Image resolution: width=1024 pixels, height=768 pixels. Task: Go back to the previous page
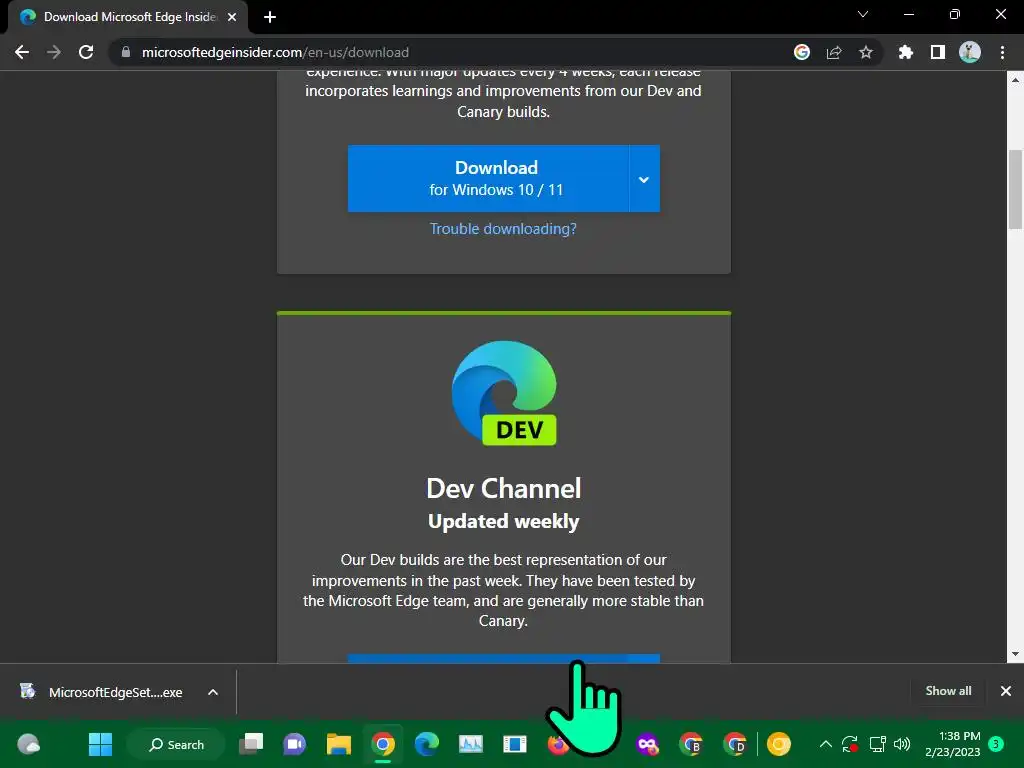coord(22,52)
